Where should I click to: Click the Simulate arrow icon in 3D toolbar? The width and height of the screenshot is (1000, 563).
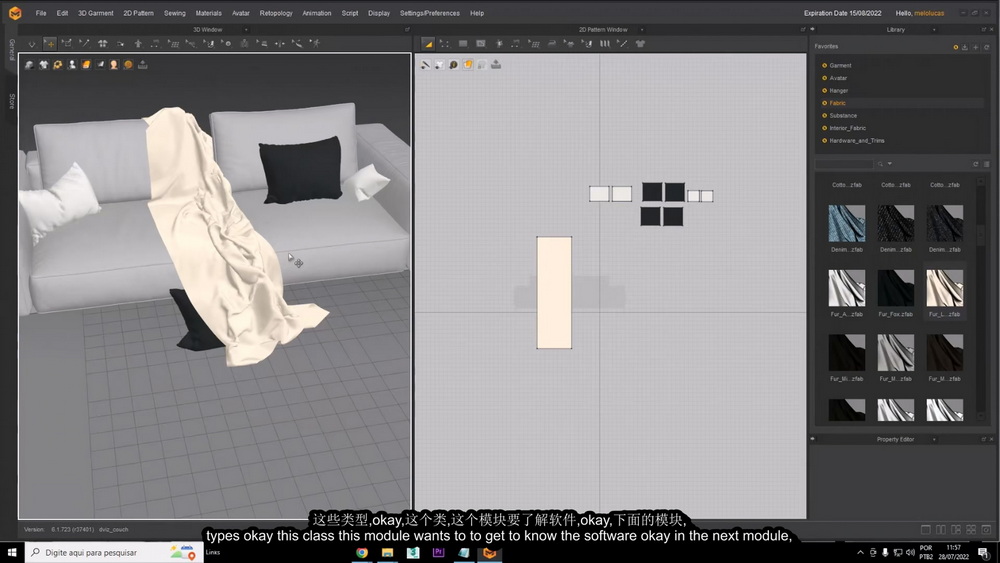pos(32,43)
